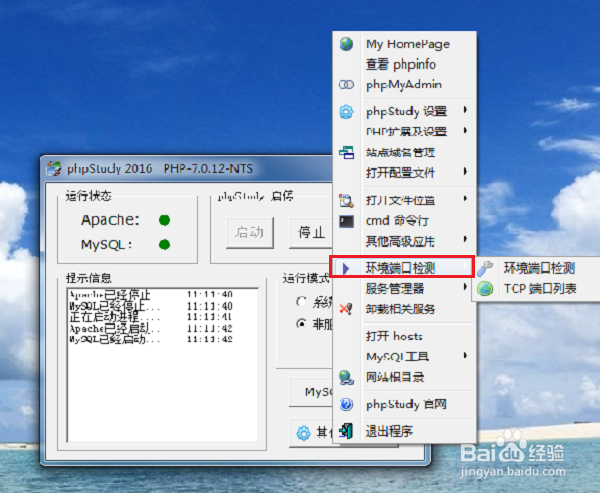Click the 'MySQL:' status label

tap(107, 244)
